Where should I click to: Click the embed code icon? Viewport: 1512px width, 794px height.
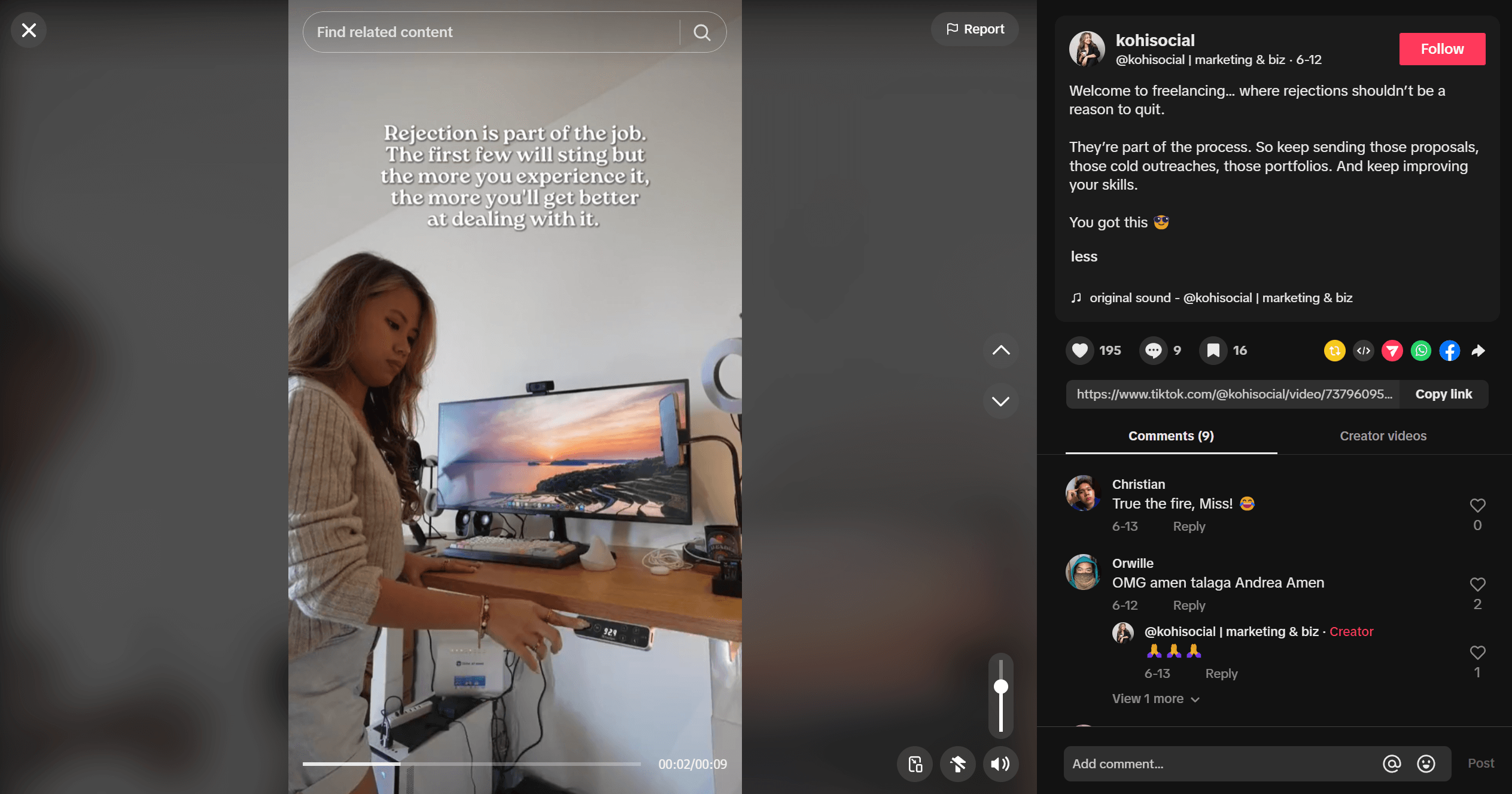coord(1364,350)
